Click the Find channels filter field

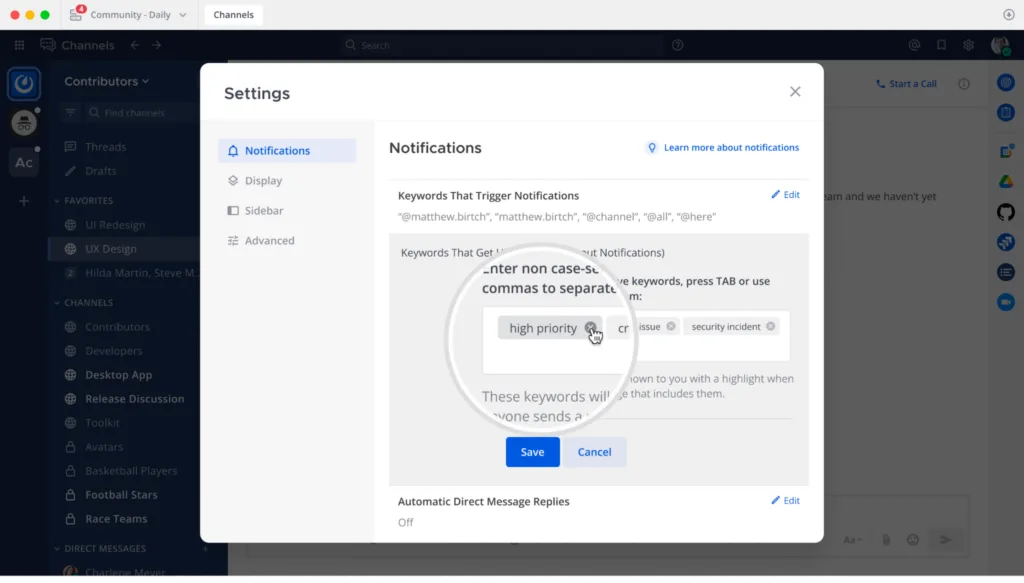pyautogui.click(x=140, y=113)
